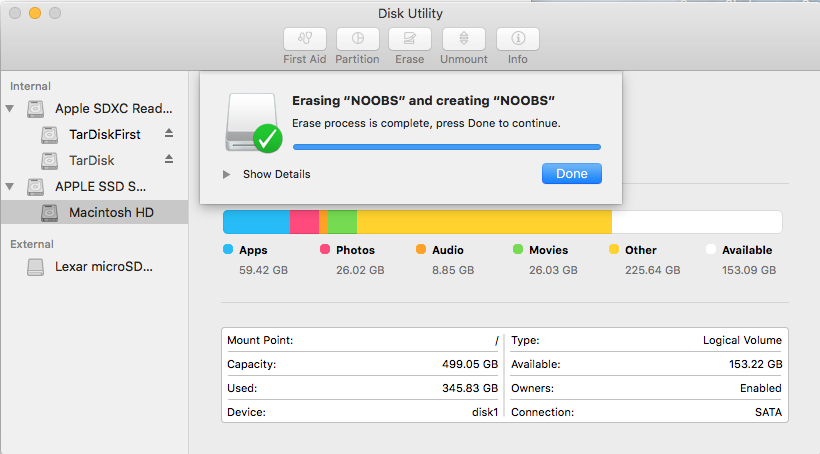Image resolution: width=820 pixels, height=454 pixels.
Task: Click the Type value Logical Volume
Action: (x=742, y=340)
